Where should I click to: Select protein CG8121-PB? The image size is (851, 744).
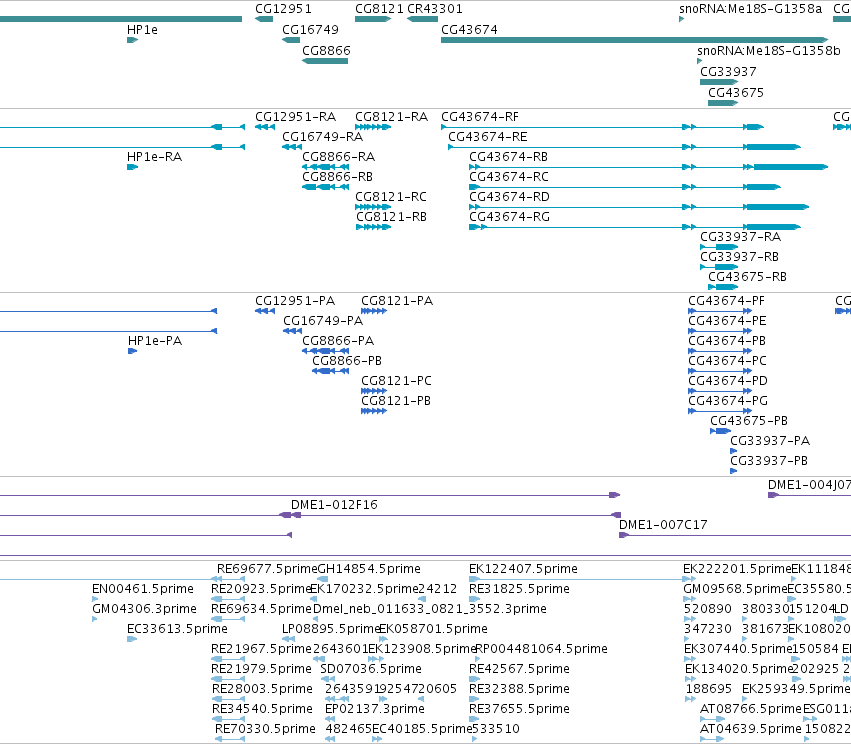[374, 411]
